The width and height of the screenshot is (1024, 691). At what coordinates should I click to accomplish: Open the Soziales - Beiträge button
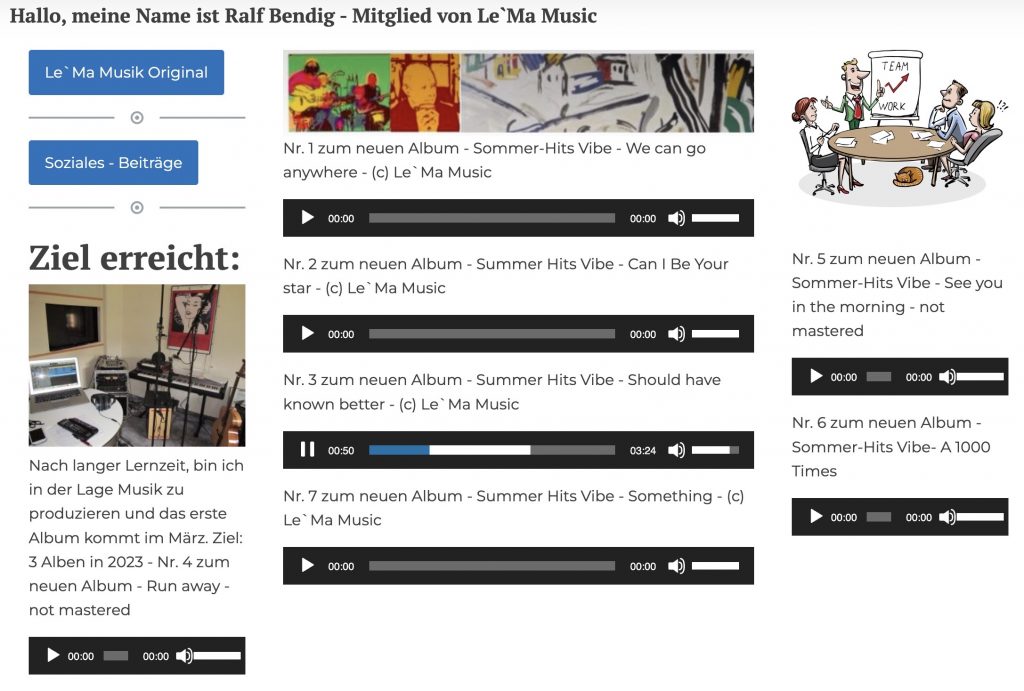[113, 163]
